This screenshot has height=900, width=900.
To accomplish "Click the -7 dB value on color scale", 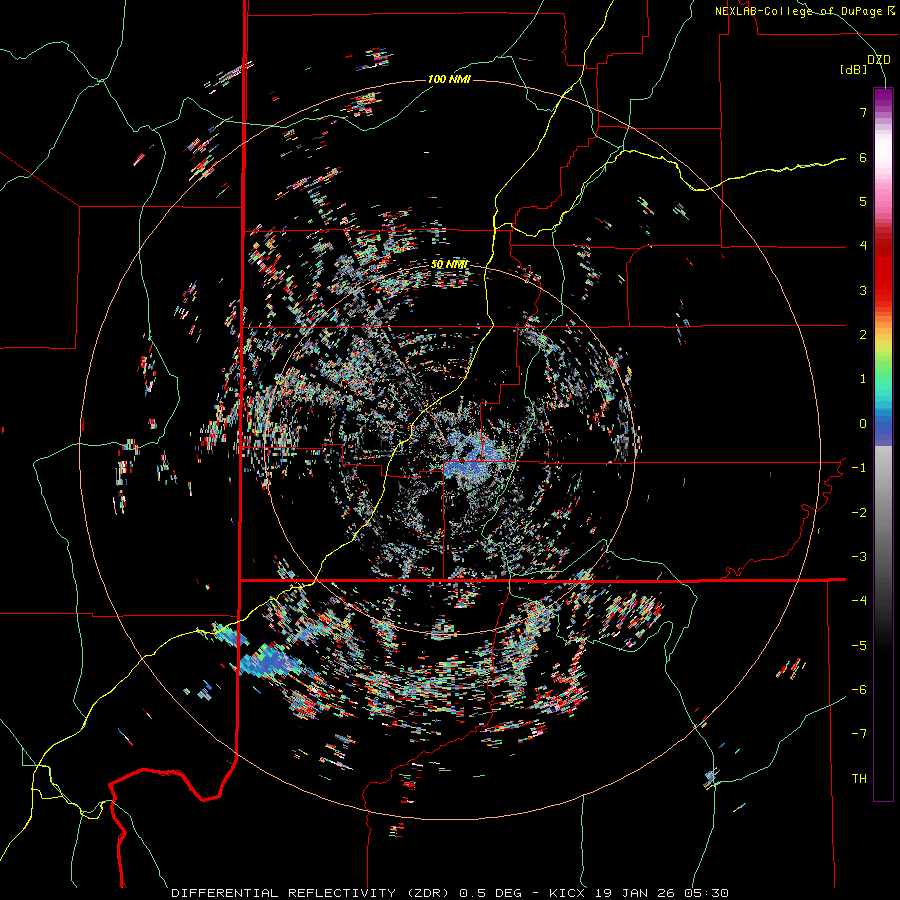I will coord(859,734).
